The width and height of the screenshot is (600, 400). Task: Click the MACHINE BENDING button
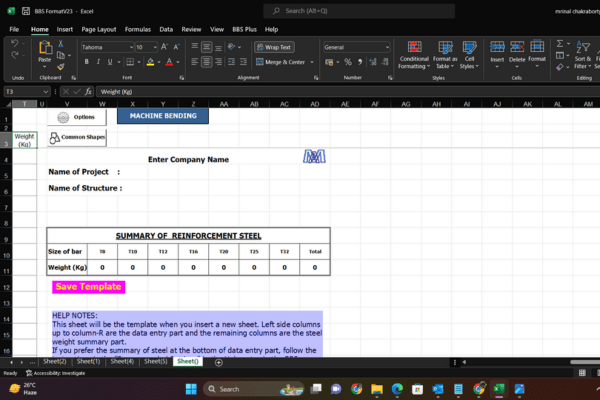click(x=163, y=116)
